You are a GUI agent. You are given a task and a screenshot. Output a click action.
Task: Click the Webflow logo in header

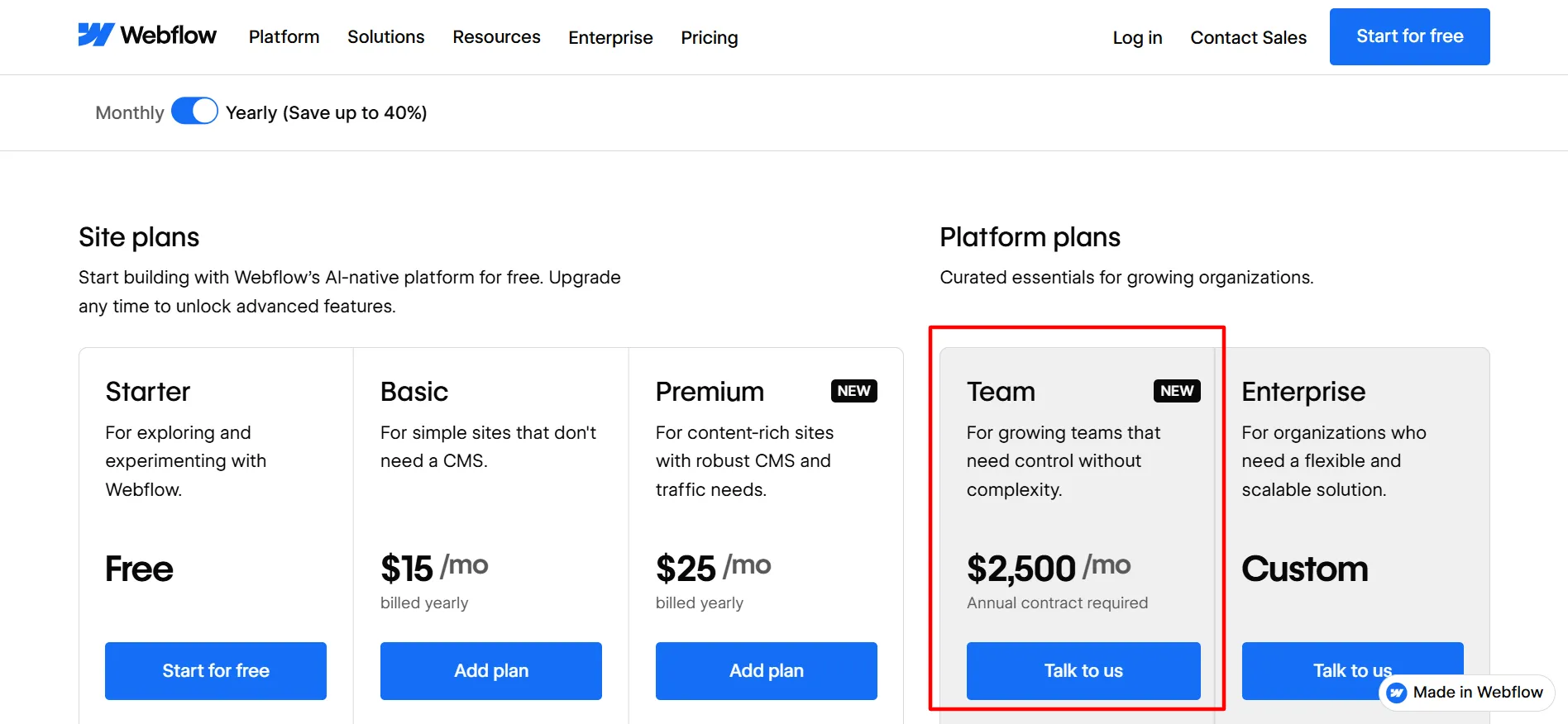pyautogui.click(x=147, y=36)
